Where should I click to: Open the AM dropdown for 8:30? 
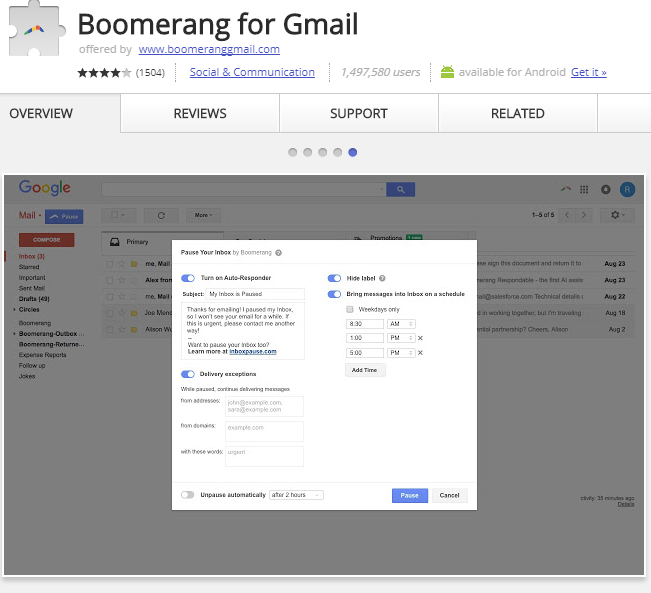(401, 324)
